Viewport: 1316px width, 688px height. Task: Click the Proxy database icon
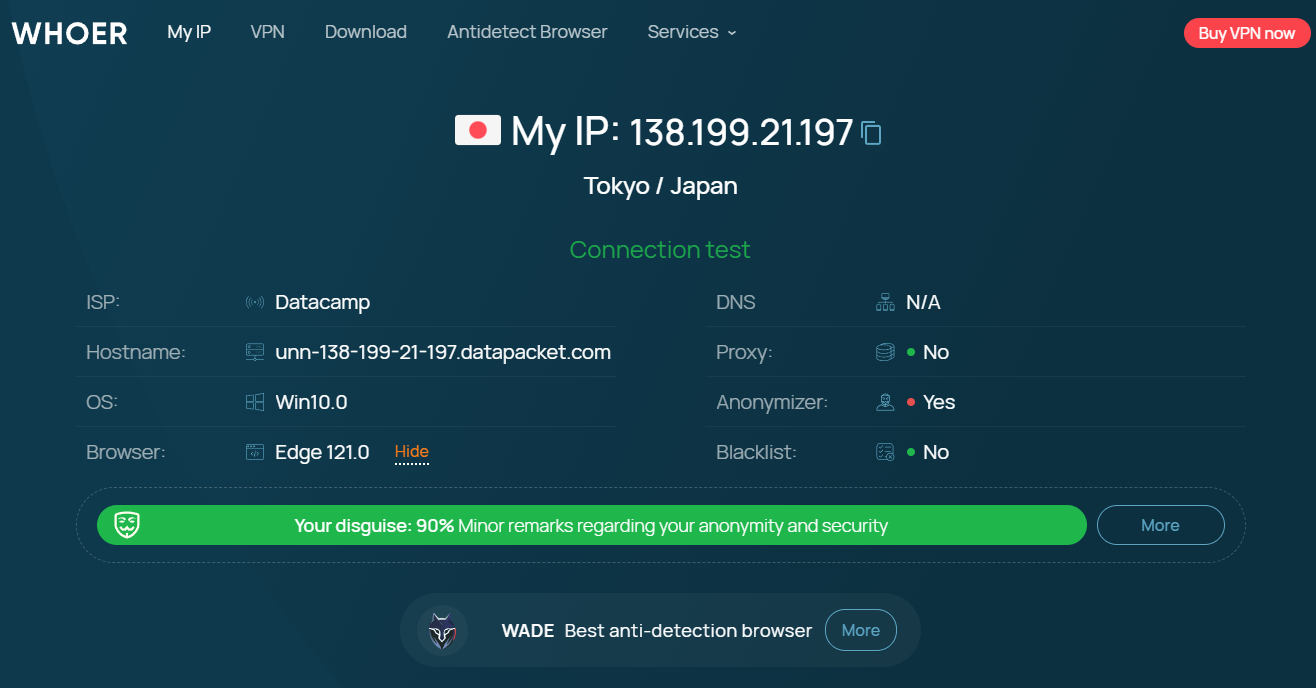(x=885, y=352)
